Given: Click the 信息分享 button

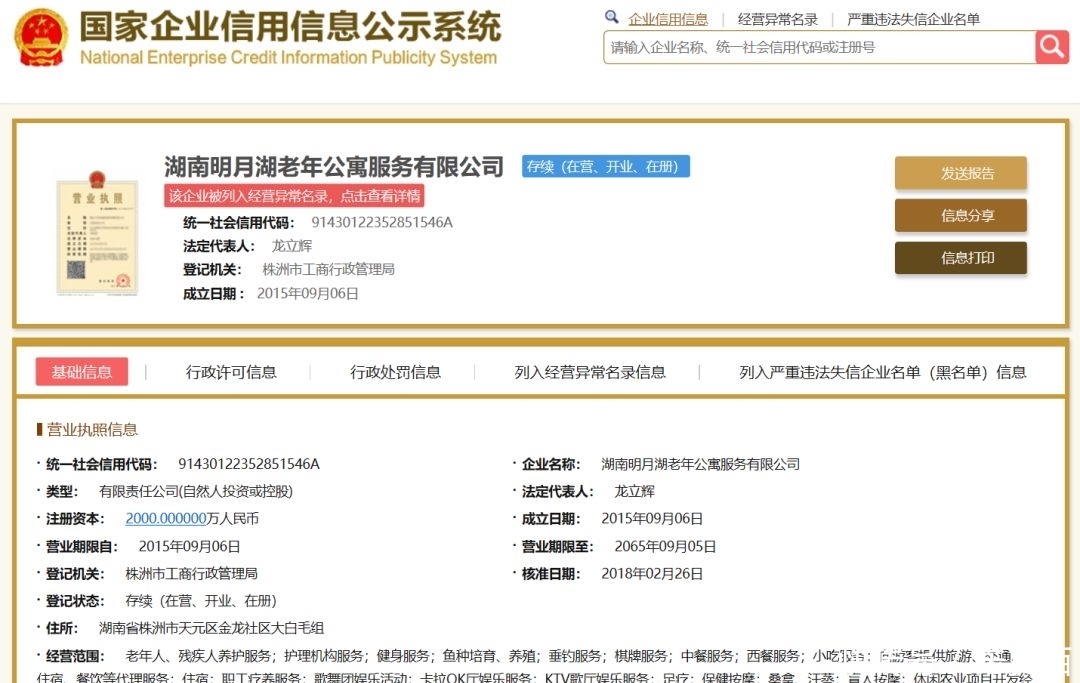Looking at the screenshot, I should [960, 215].
